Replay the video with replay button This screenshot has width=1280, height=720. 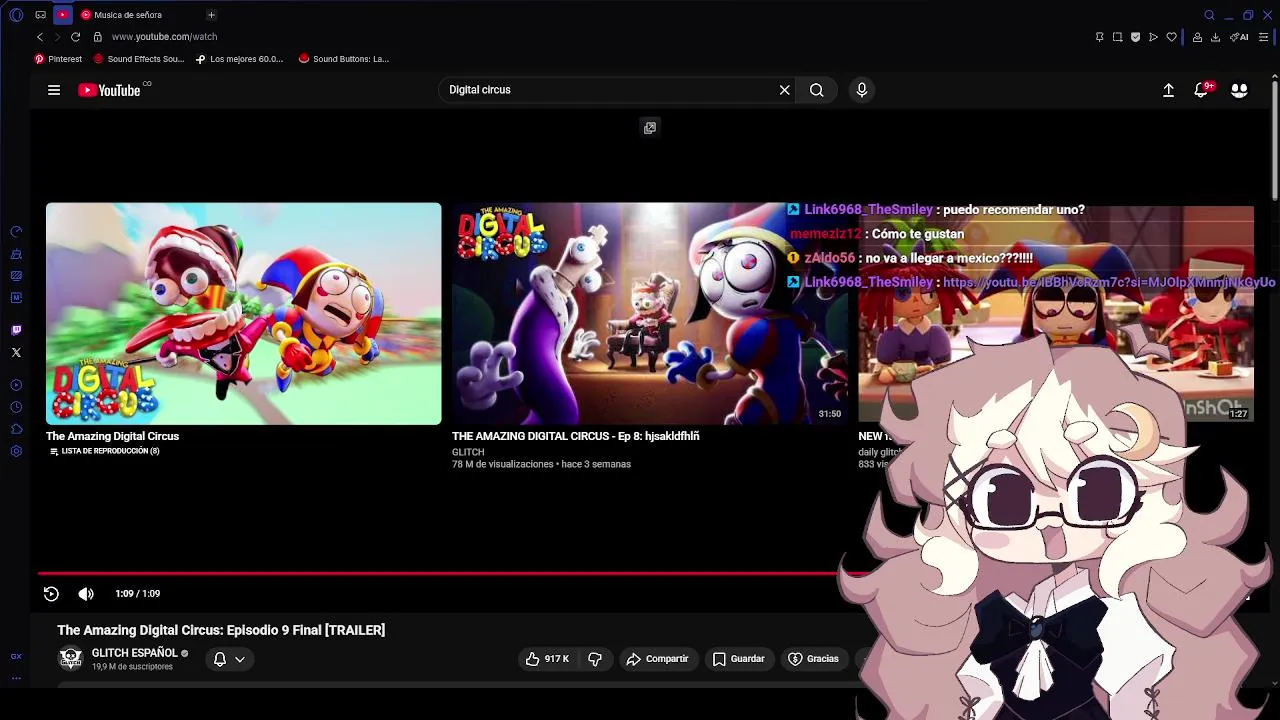(x=51, y=594)
